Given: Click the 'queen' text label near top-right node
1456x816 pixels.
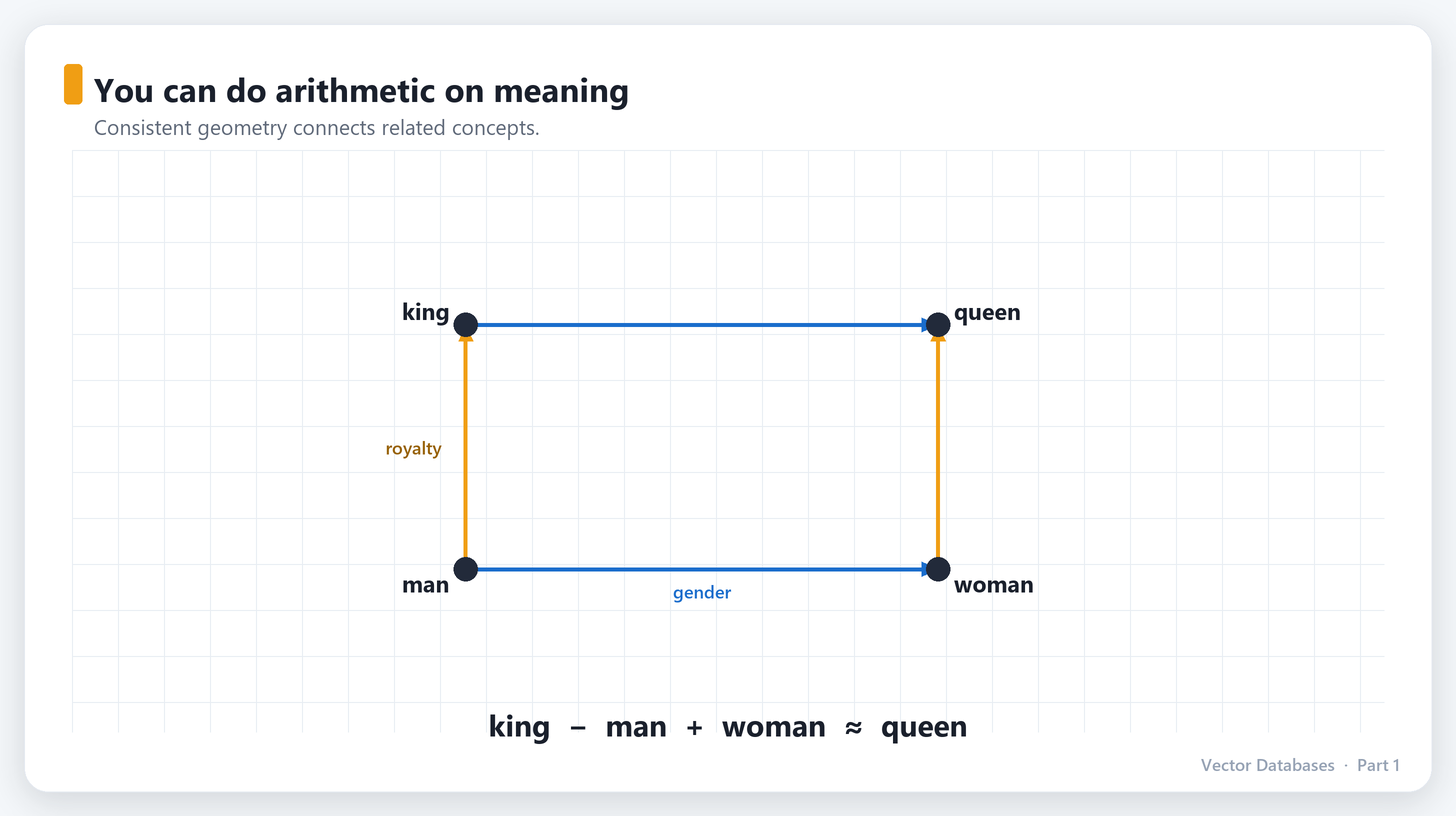Looking at the screenshot, I should click(x=987, y=313).
